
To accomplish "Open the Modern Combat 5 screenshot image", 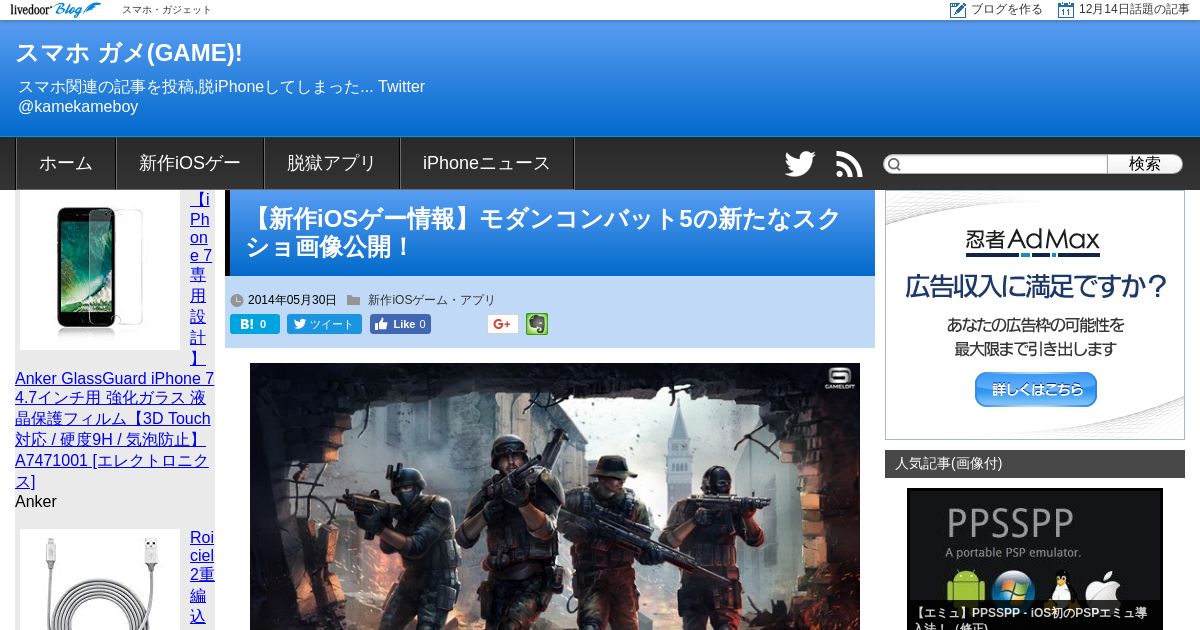I will click(x=555, y=496).
